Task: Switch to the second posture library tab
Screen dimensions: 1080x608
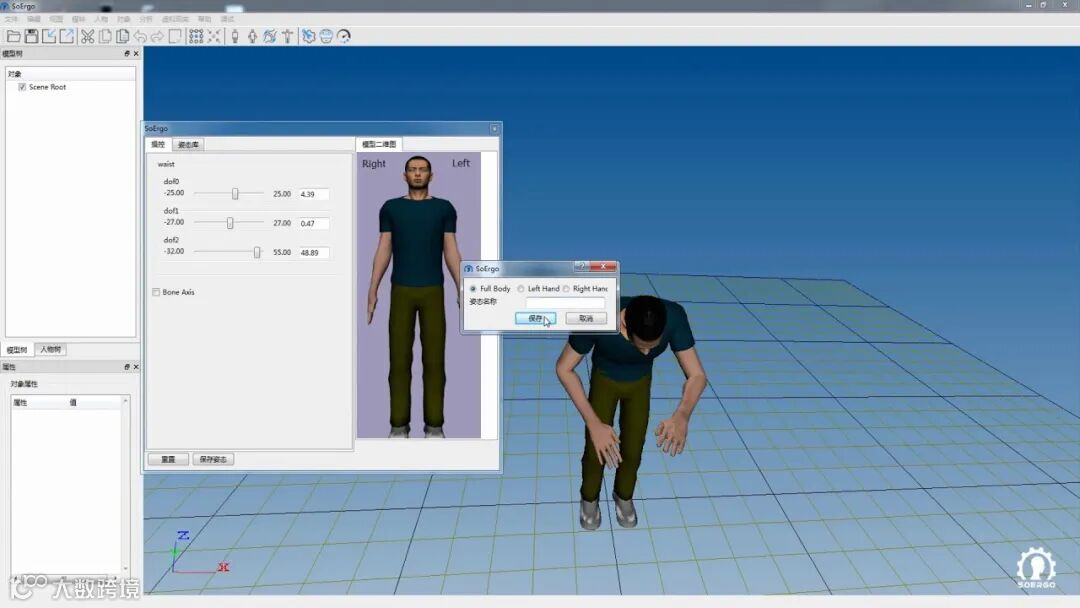Action: coord(188,145)
